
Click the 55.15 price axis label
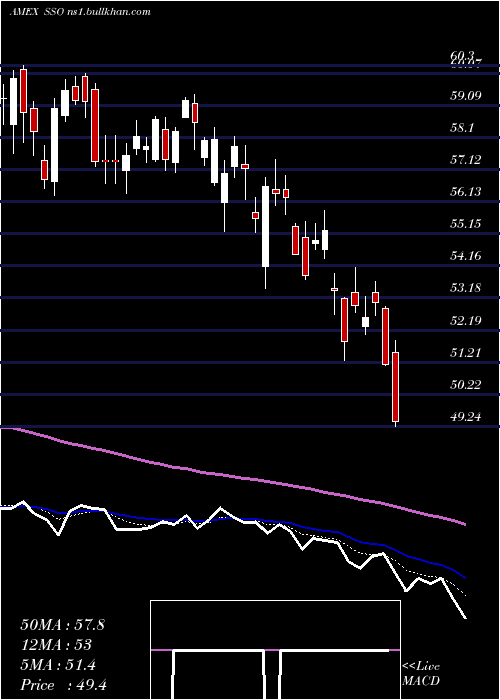click(x=466, y=224)
